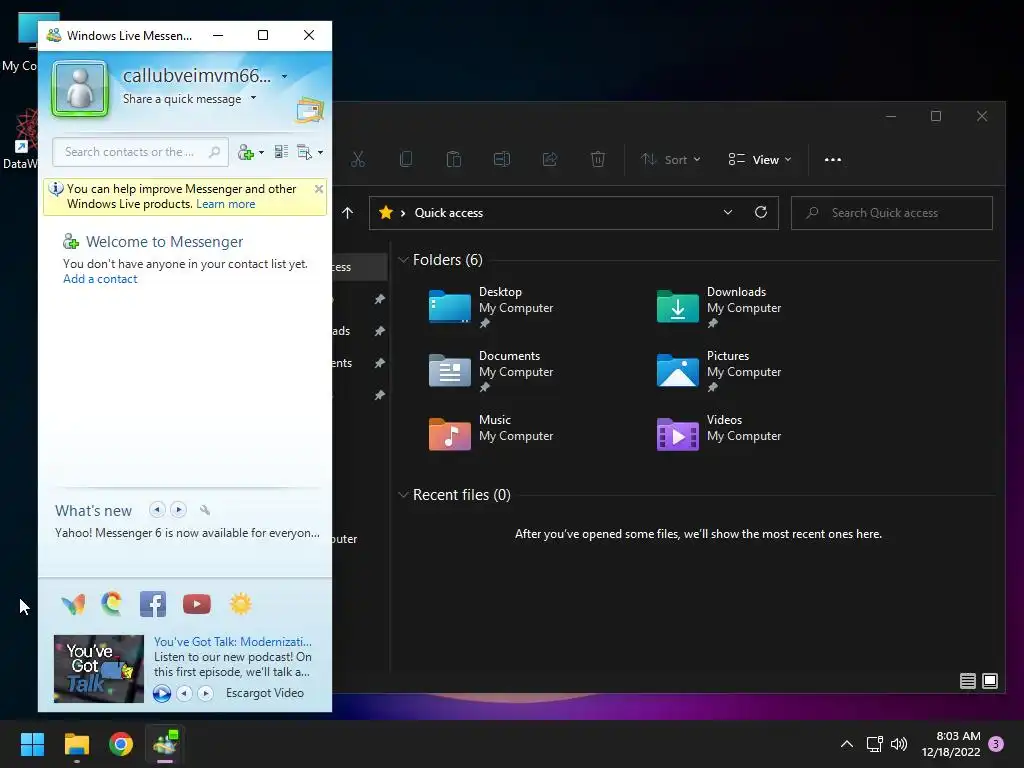Screen dimensions: 1024x768
Task: Show previous What's new item
Action: (157, 509)
